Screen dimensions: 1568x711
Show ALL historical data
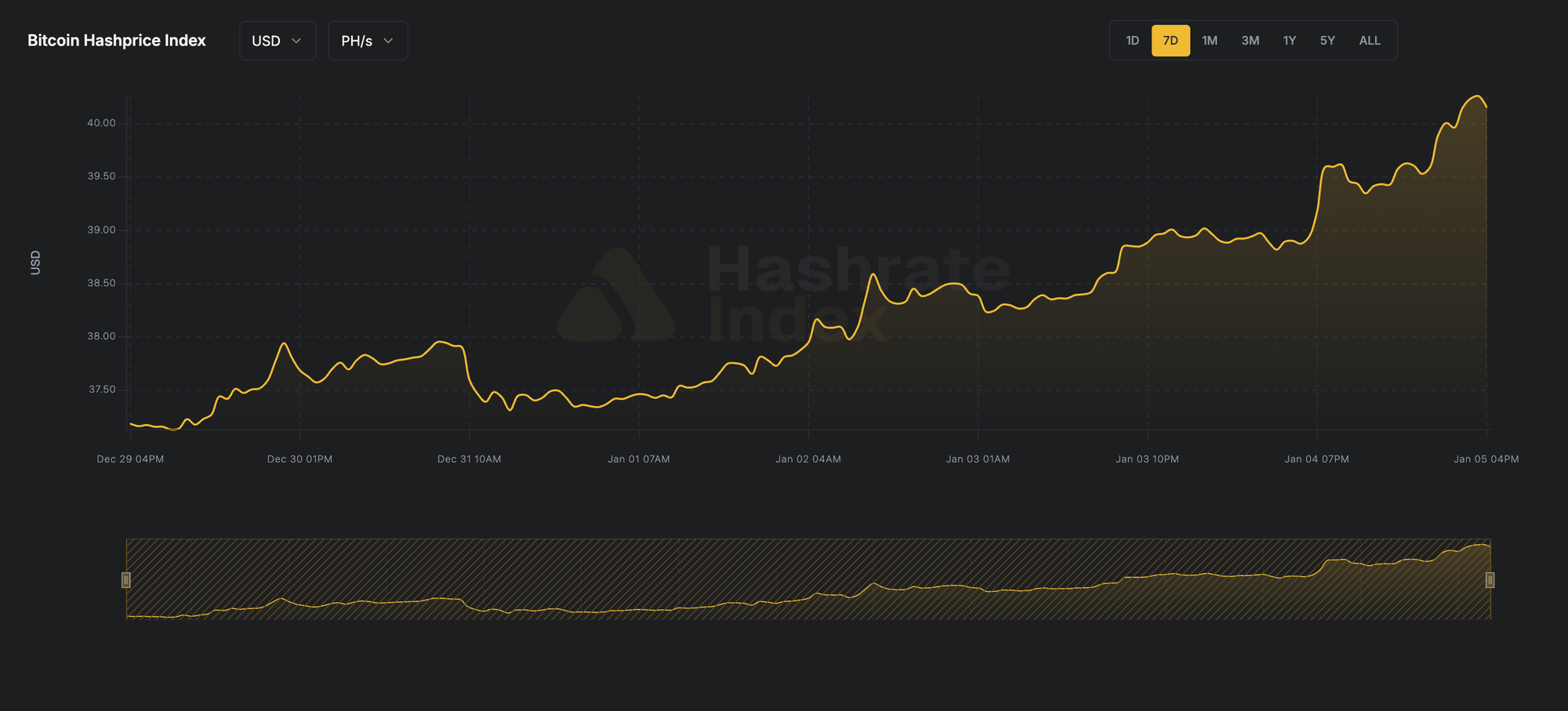[1369, 40]
